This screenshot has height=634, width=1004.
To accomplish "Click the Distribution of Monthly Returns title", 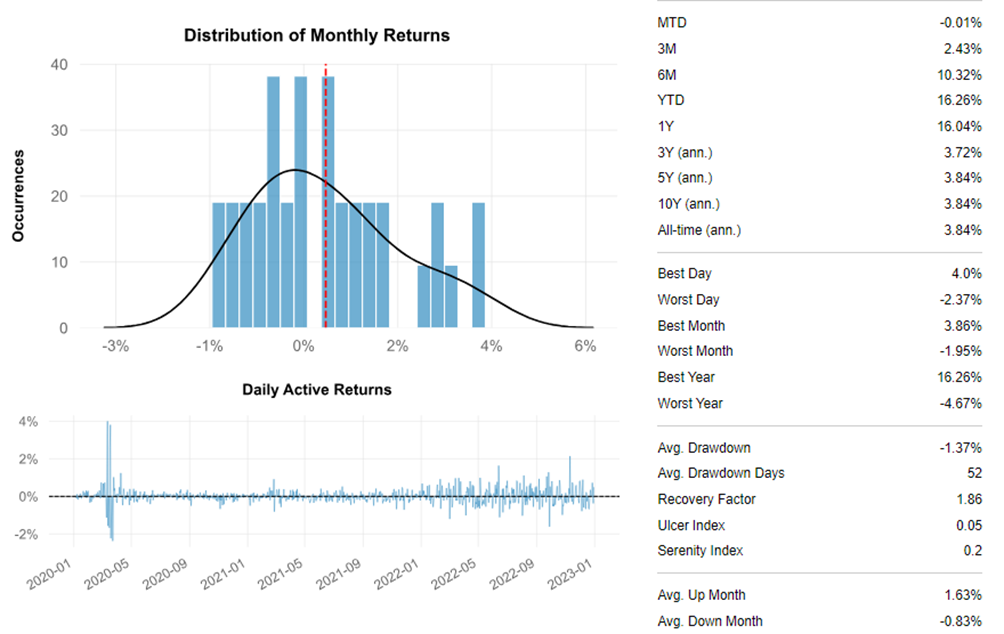I will click(317, 35).
